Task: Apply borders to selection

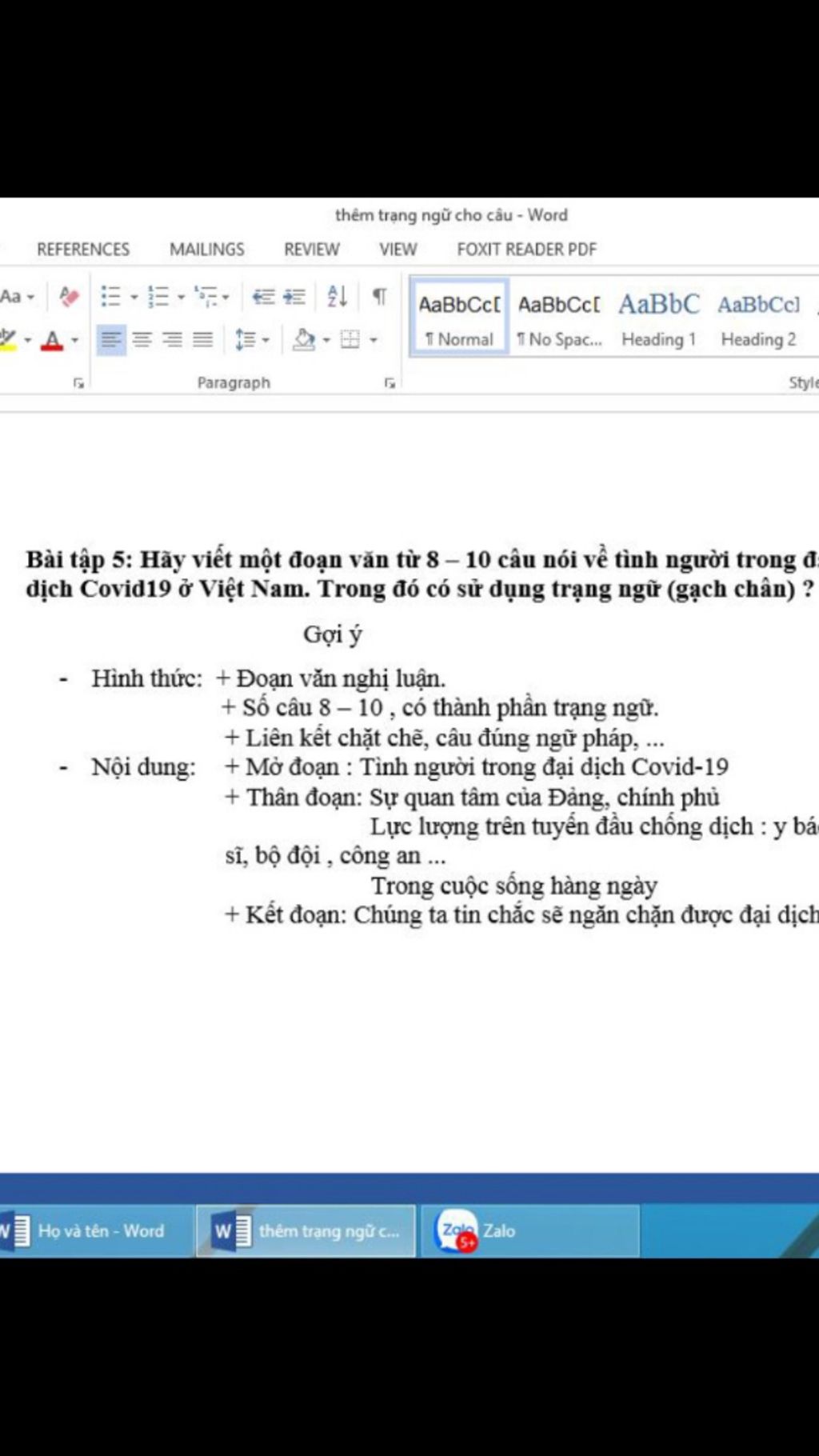Action: point(350,340)
